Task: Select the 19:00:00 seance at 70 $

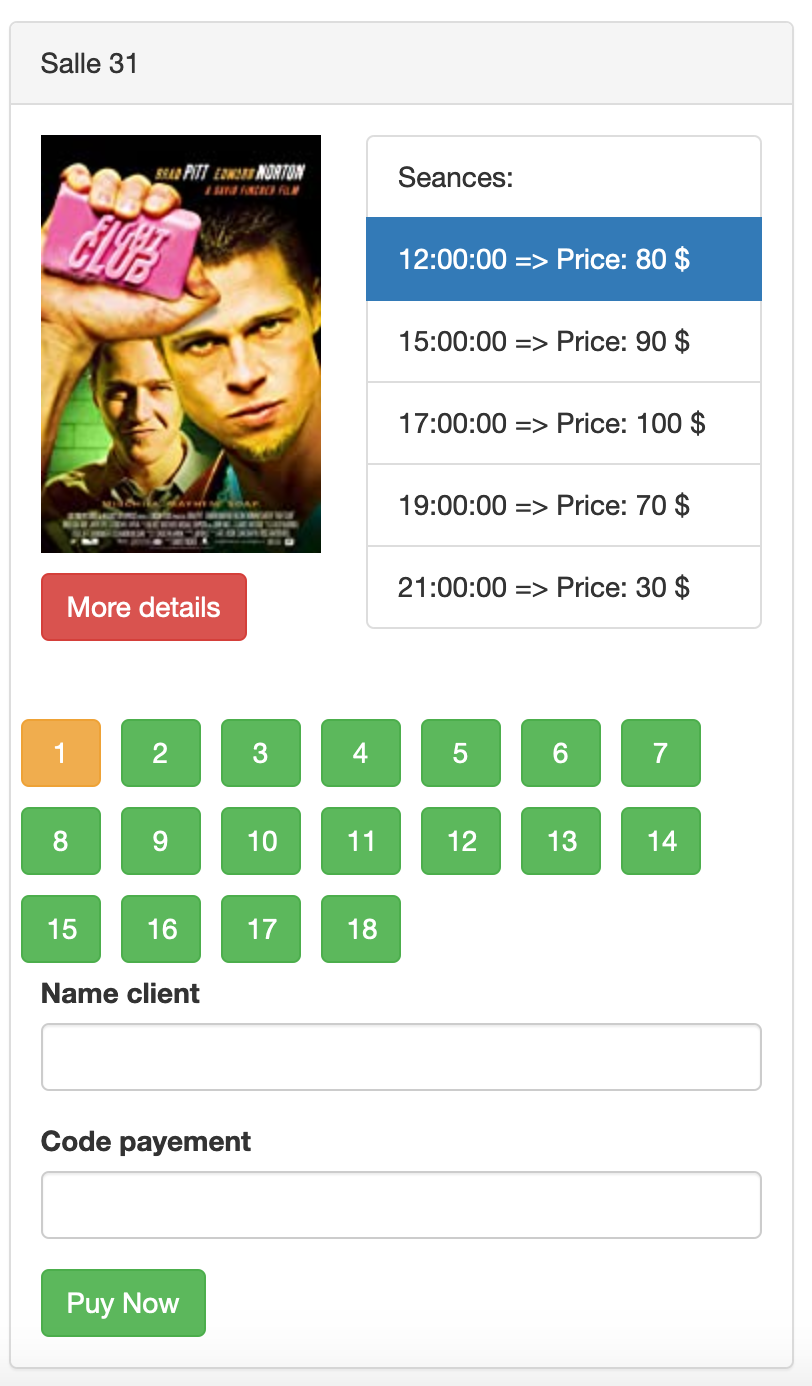Action: point(563,505)
